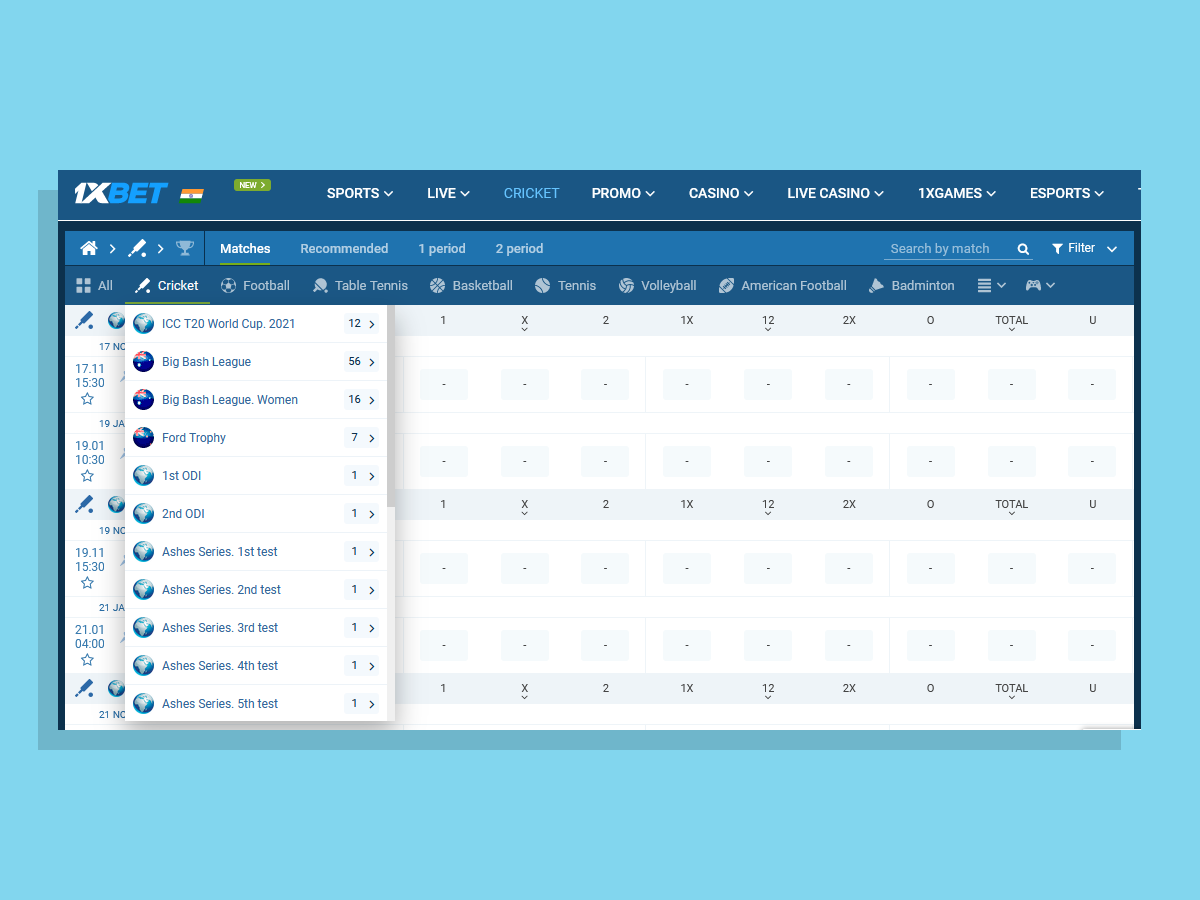Favorite the 17.11 15:30 match star

(x=87, y=399)
